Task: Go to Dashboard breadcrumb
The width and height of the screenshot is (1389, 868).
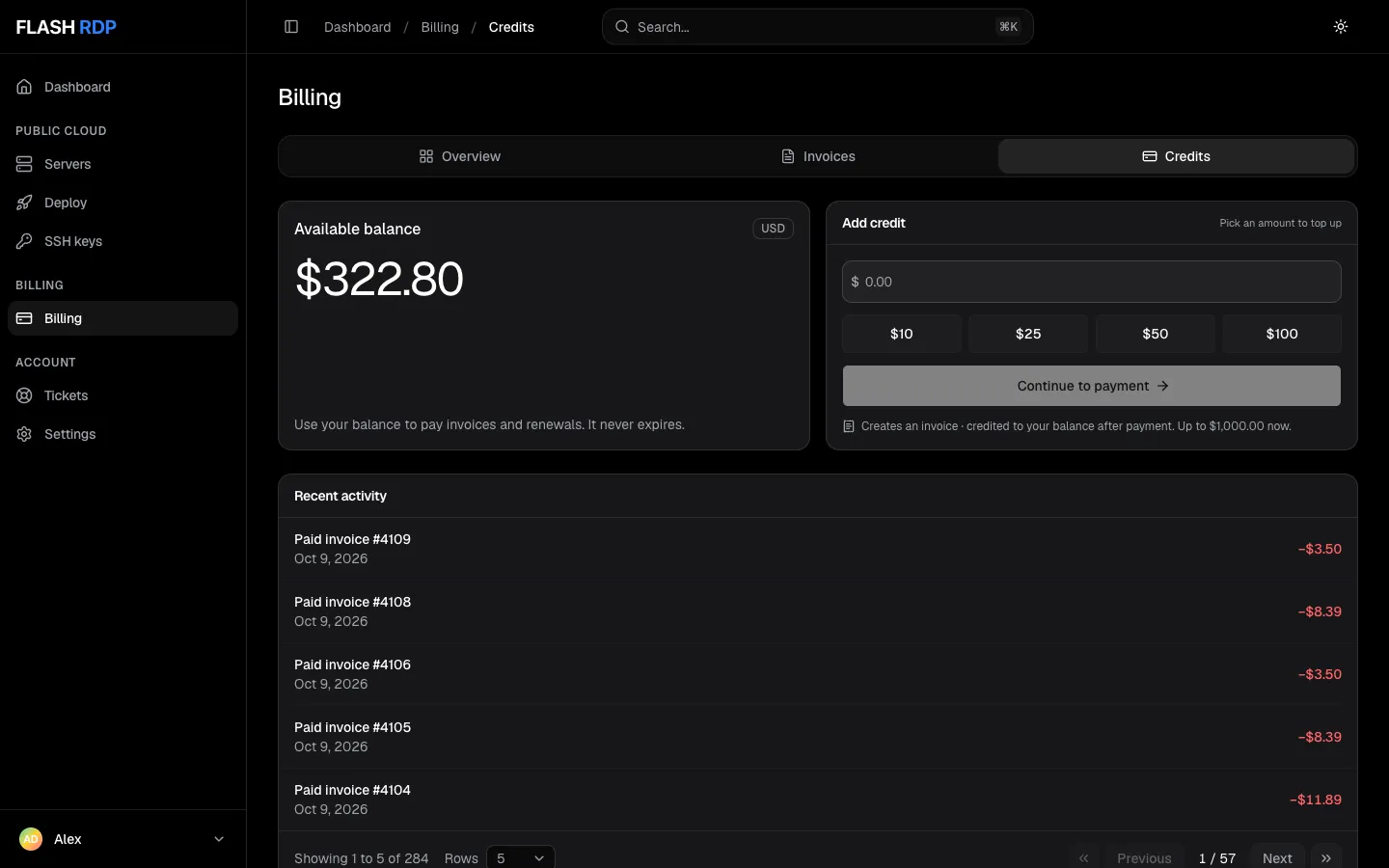Action: (x=358, y=27)
